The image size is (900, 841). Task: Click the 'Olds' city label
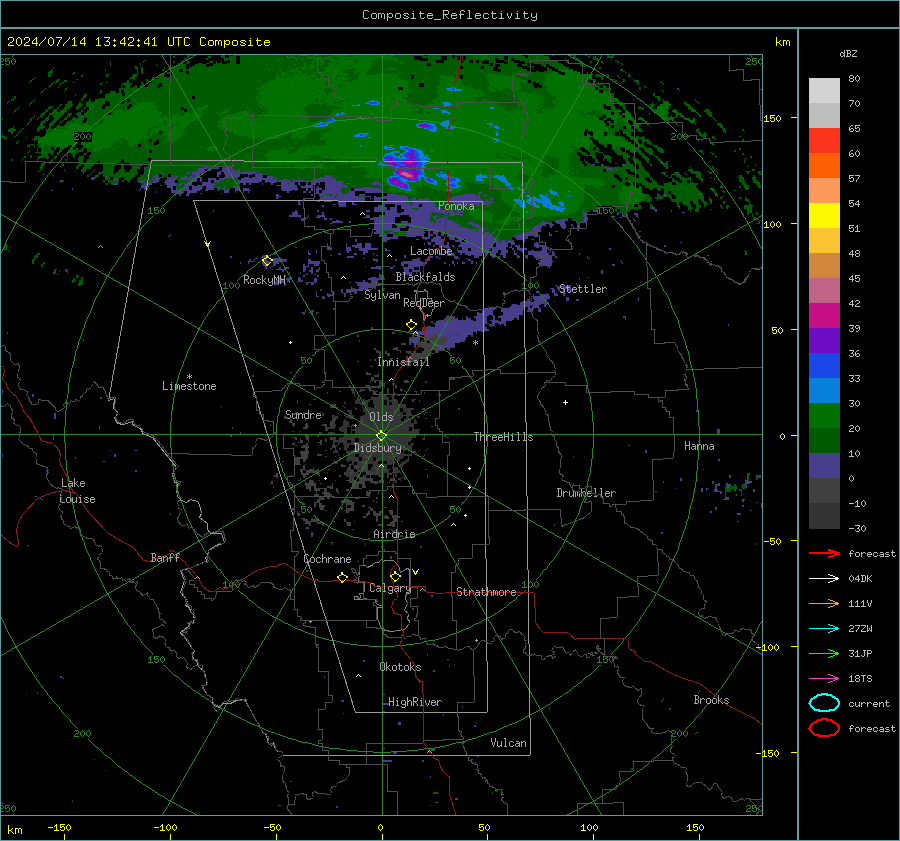click(x=381, y=417)
